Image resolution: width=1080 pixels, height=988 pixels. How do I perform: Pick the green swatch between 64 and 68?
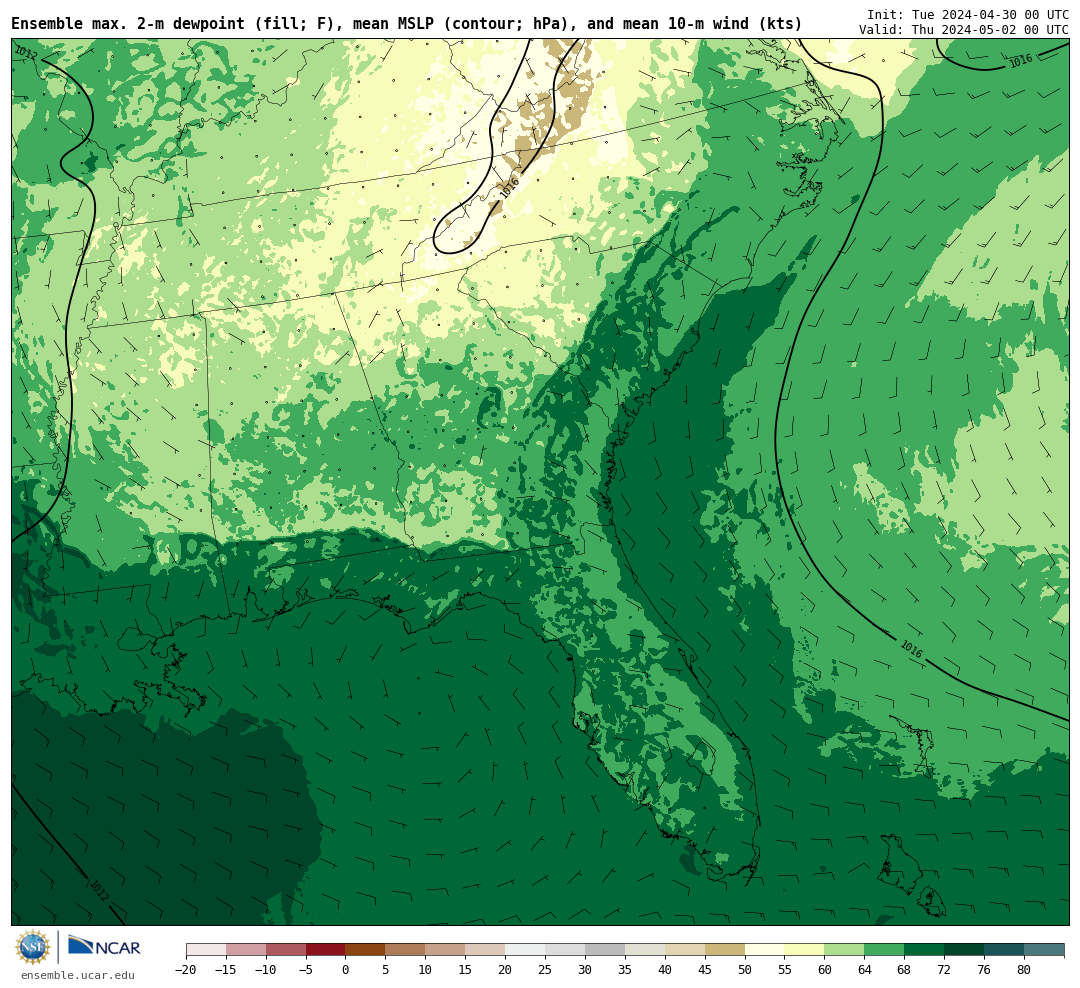885,950
